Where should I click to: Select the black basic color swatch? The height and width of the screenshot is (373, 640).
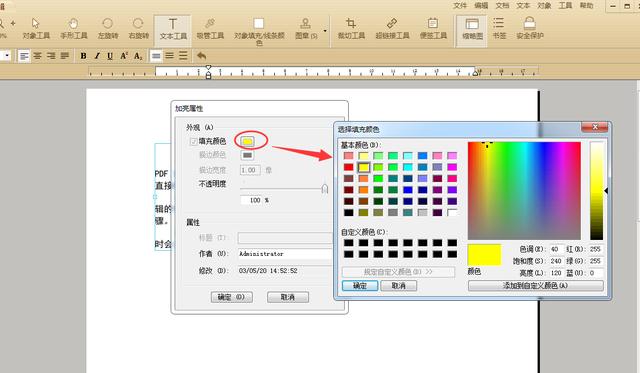coord(349,212)
